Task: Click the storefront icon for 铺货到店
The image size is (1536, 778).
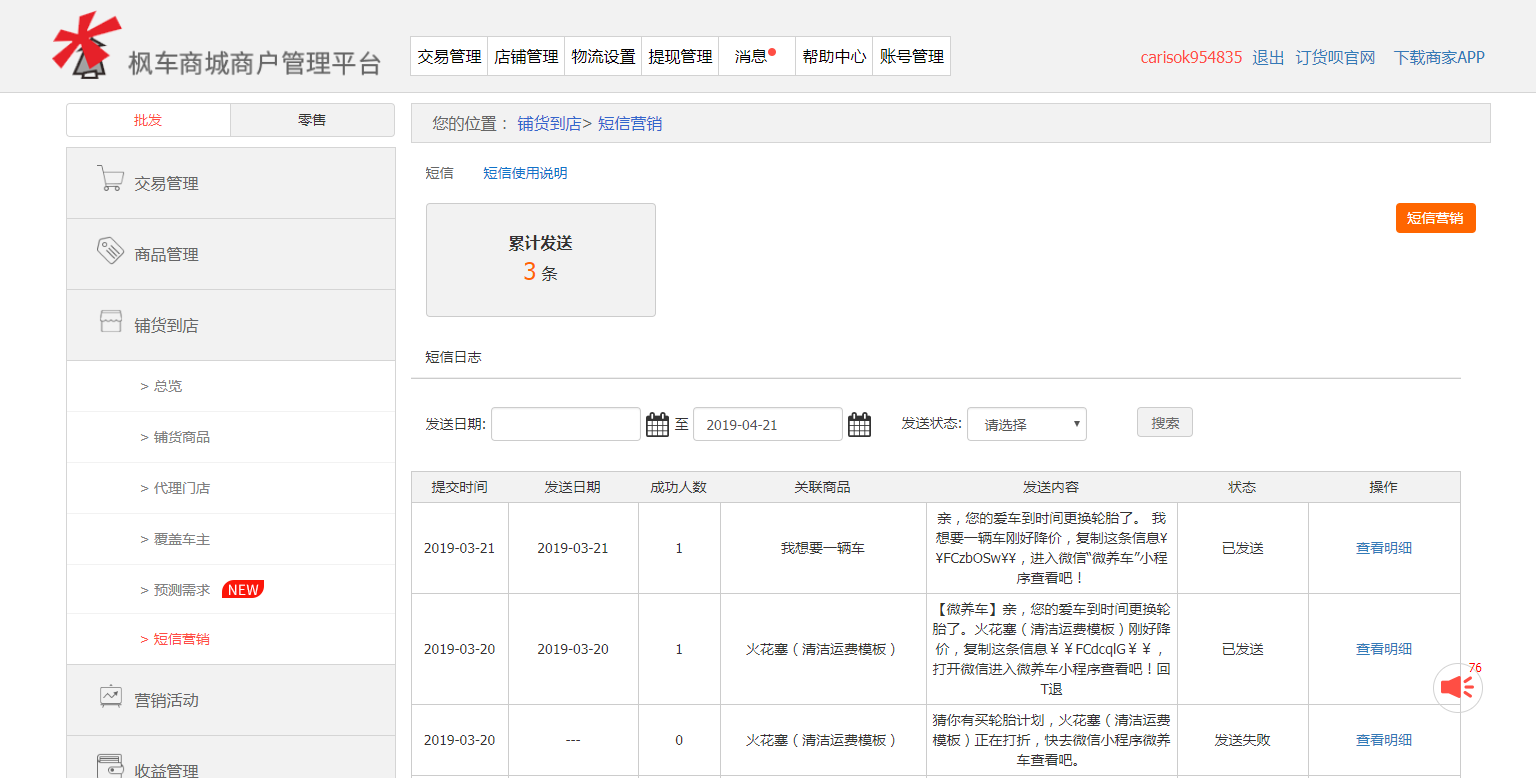Action: tap(110, 322)
